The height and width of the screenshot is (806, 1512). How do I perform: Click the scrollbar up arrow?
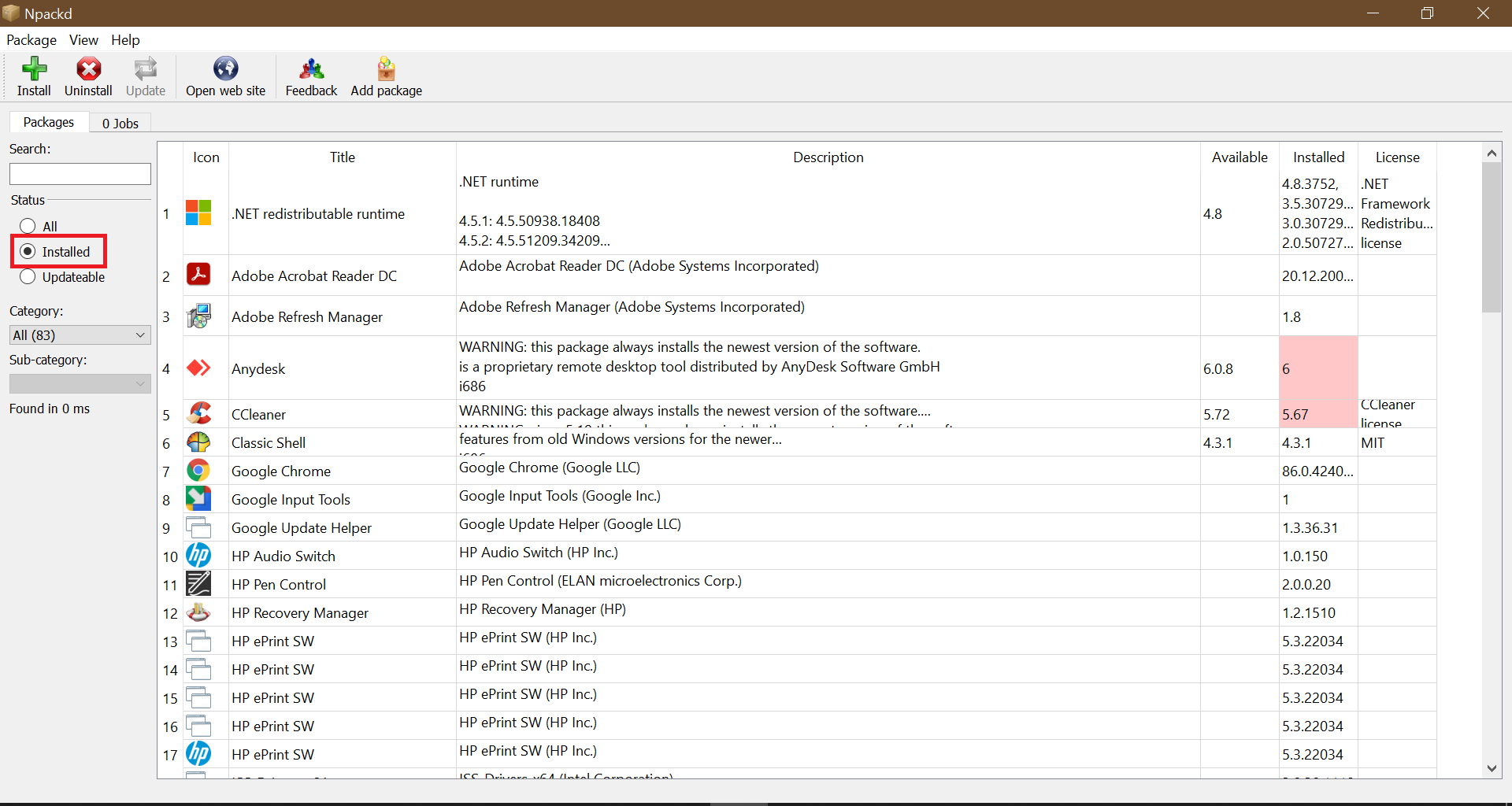coord(1491,153)
